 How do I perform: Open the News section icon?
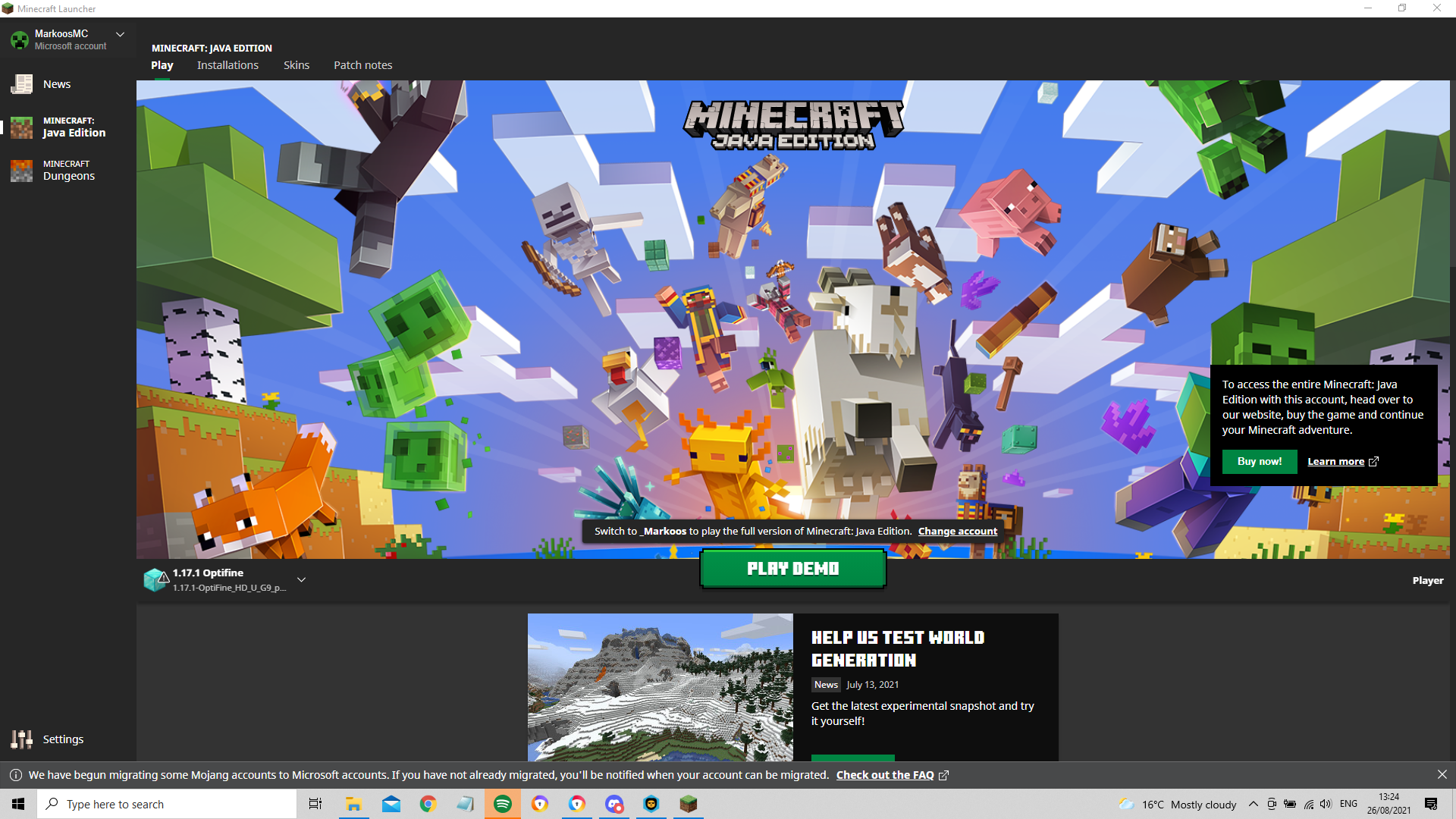22,84
